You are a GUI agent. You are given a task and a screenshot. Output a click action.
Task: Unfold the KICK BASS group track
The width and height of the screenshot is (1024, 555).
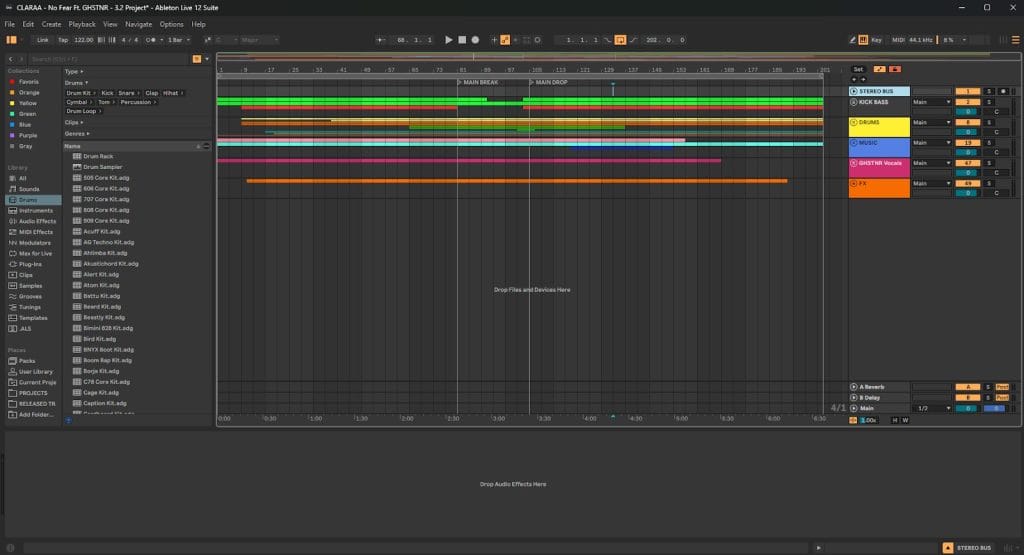tap(854, 102)
